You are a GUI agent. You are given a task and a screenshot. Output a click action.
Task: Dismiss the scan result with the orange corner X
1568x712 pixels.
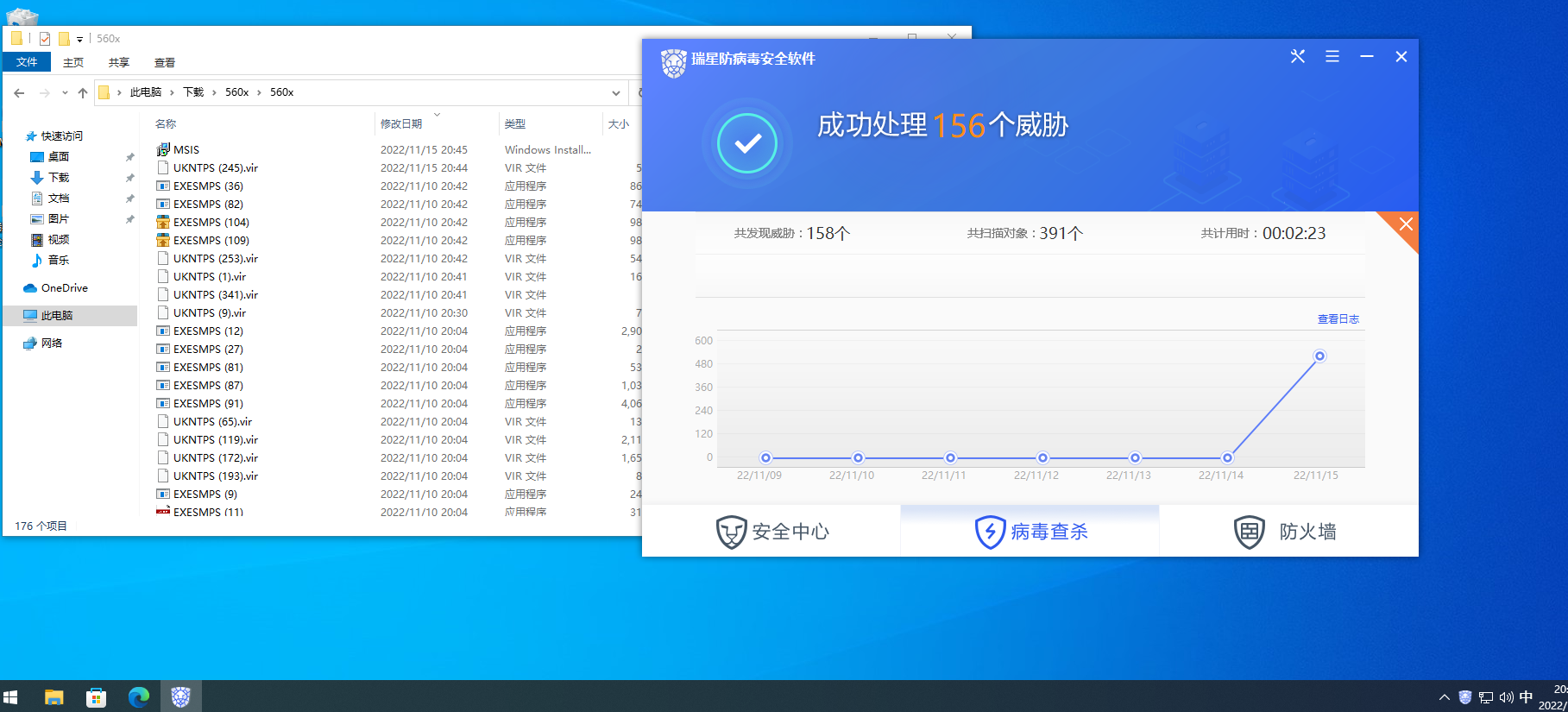tap(1406, 224)
